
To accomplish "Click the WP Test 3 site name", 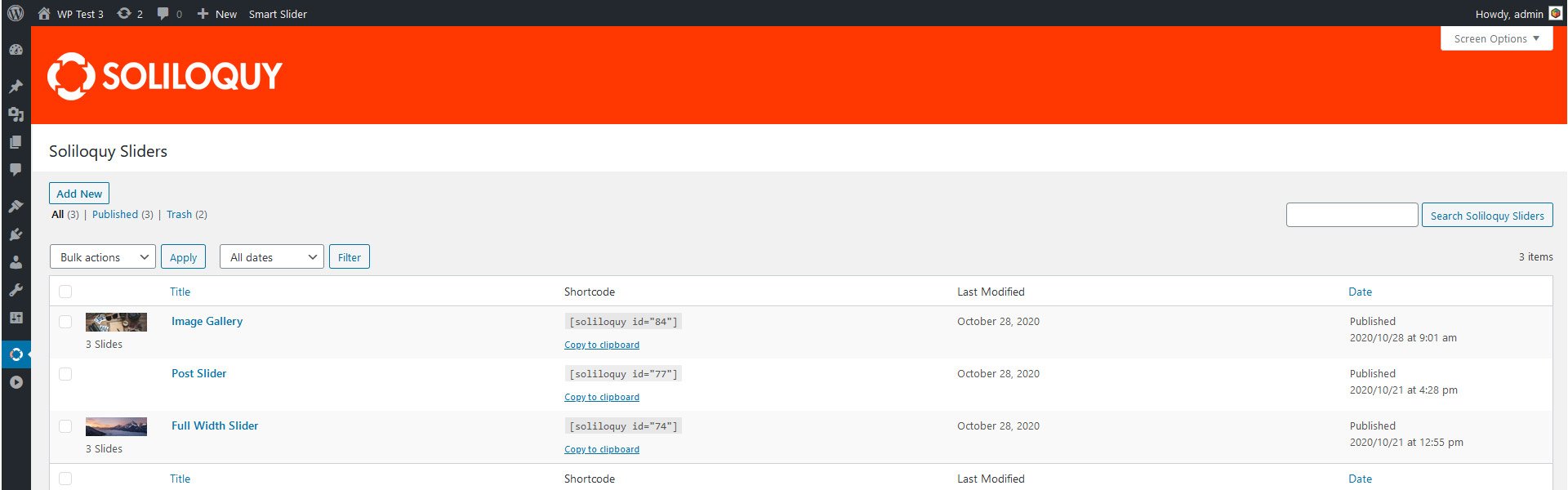I will click(x=80, y=14).
